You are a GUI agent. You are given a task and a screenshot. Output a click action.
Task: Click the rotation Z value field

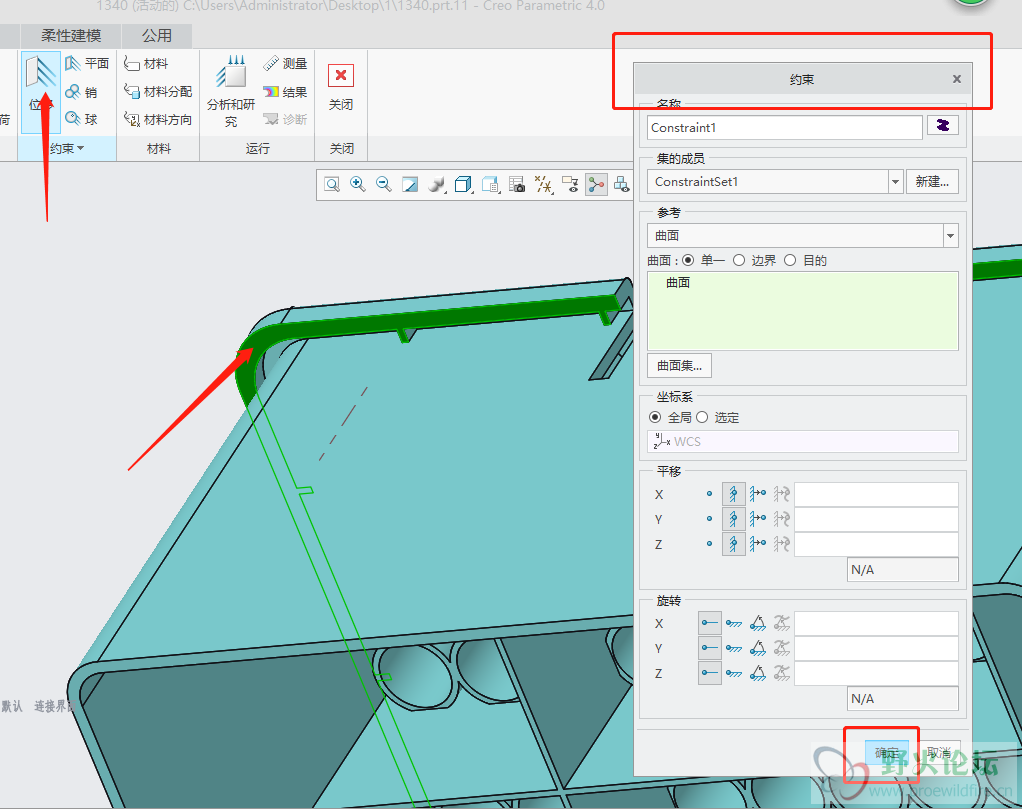click(x=877, y=673)
